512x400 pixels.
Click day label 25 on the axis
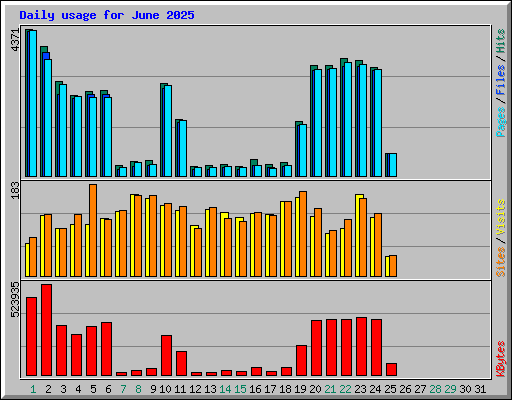(x=390, y=389)
